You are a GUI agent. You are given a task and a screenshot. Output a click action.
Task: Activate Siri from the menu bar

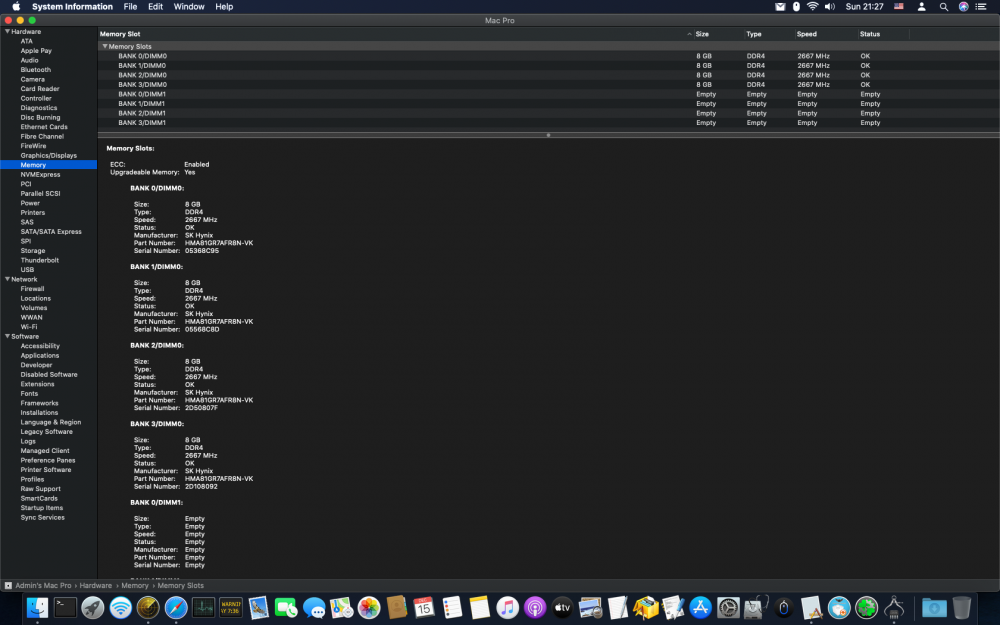(963, 6)
